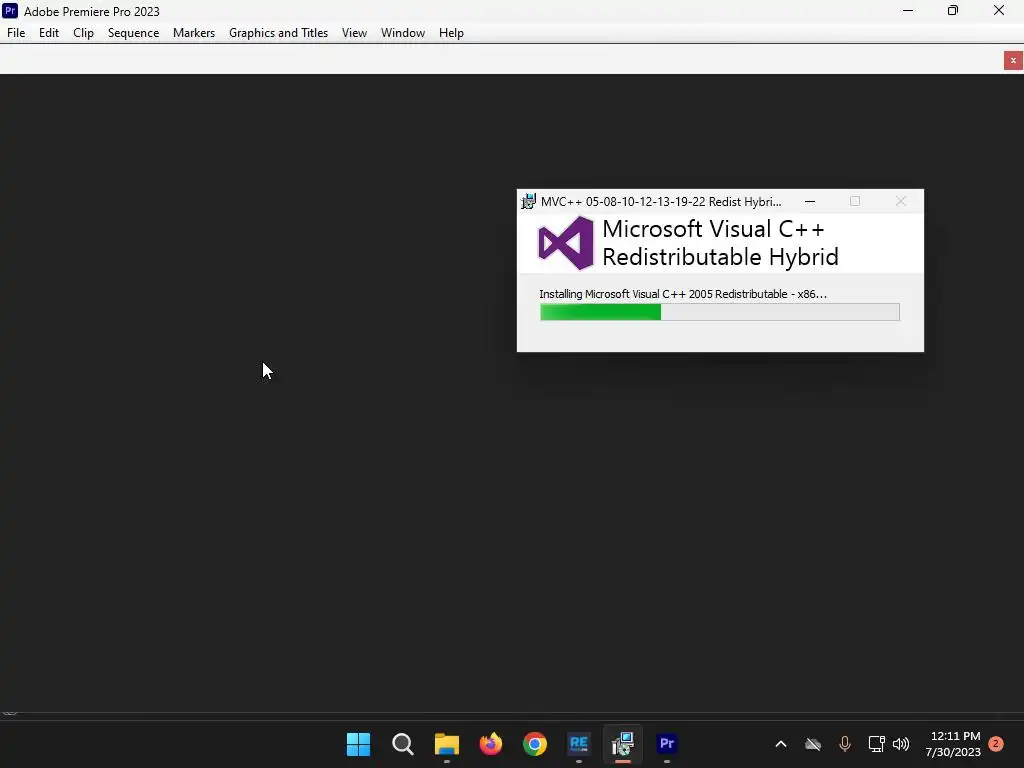Restore down the Premiere Pro window
1024x768 pixels.
(x=953, y=10)
